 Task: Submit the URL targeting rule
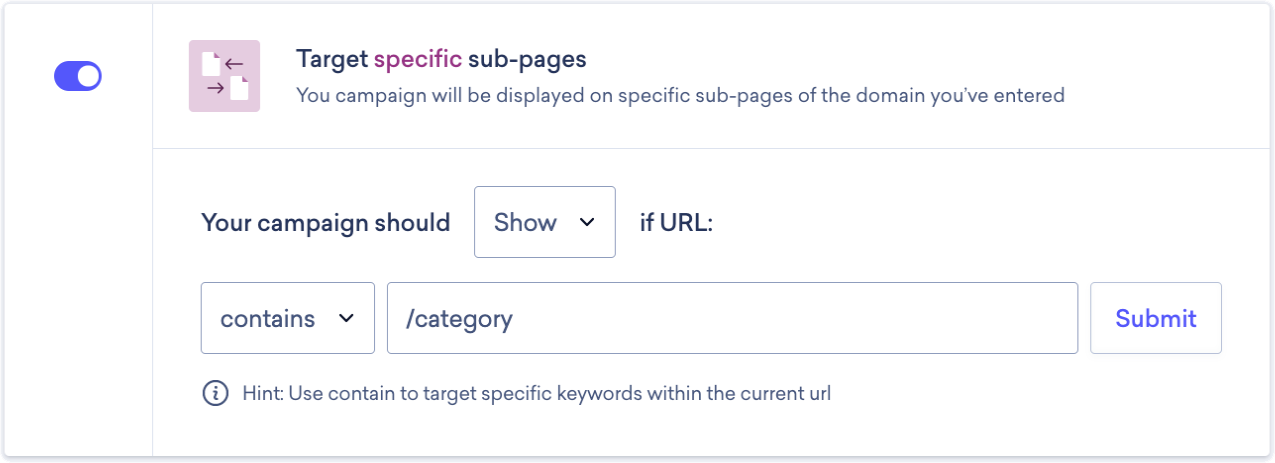tap(1156, 318)
